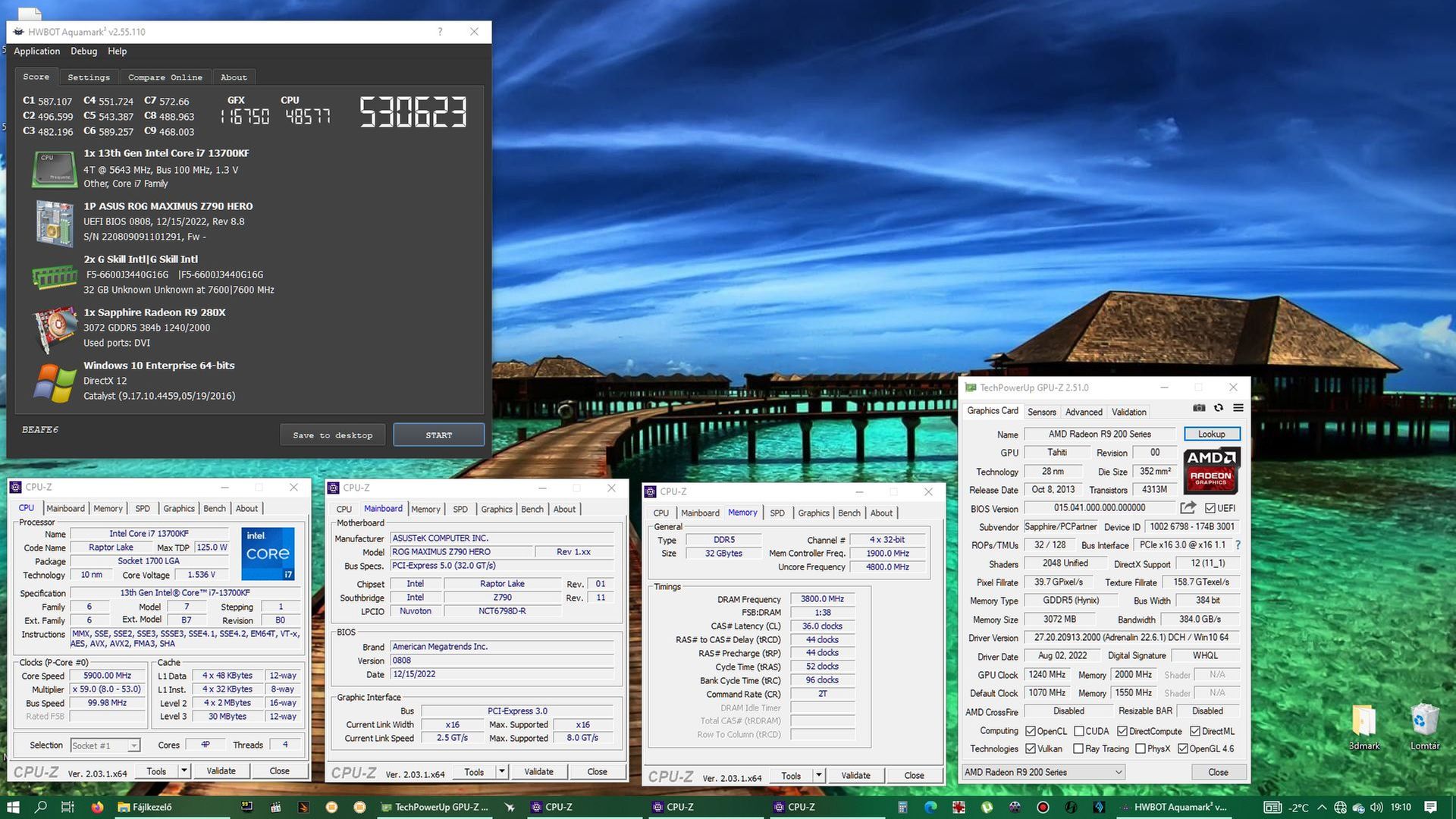The width and height of the screenshot is (1456, 819).
Task: Switch to the Validation tab in GPU-Z
Action: [x=1128, y=412]
